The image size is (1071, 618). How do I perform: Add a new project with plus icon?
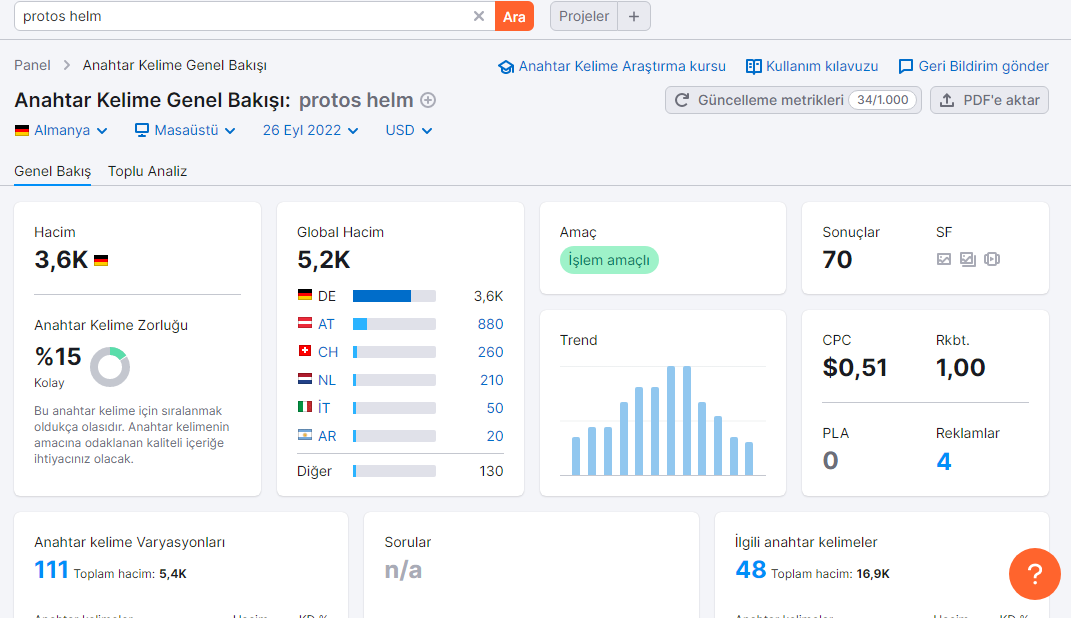tap(634, 16)
